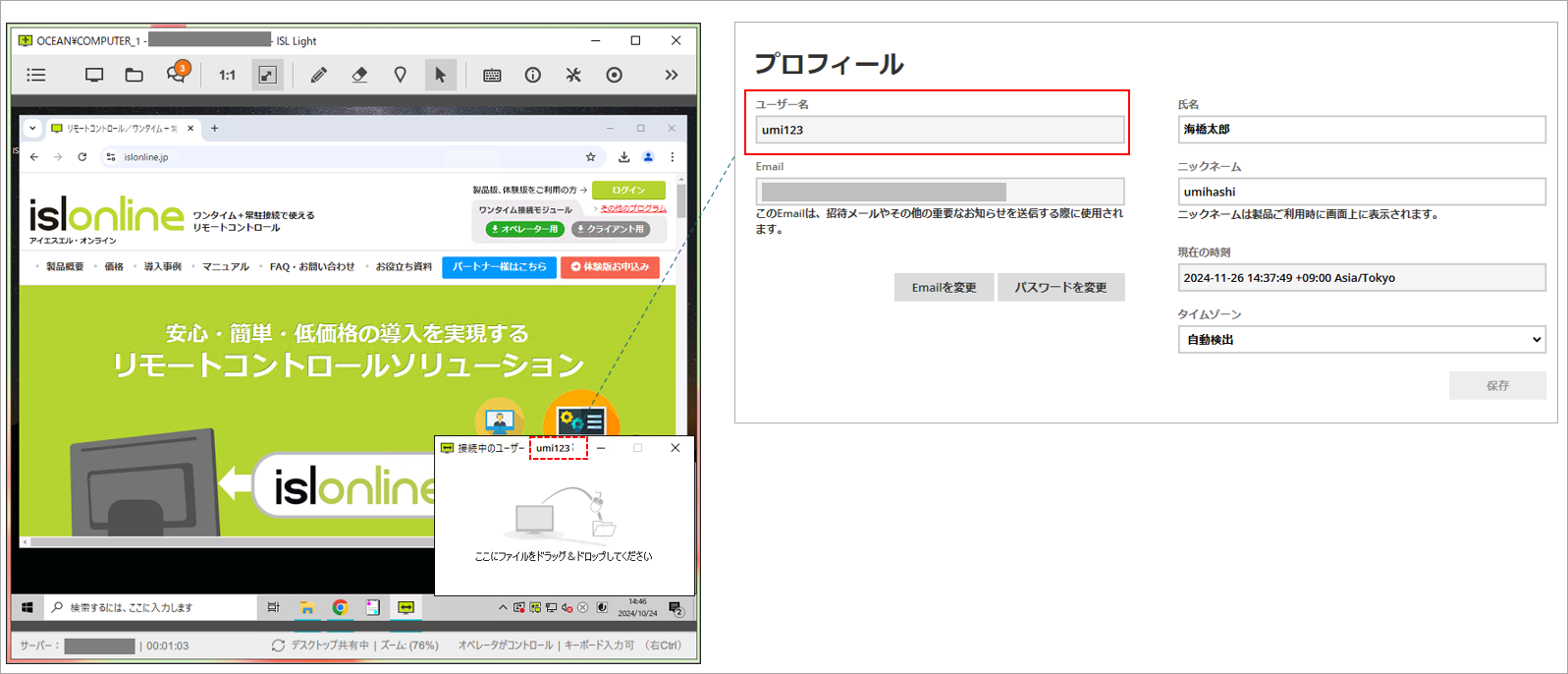Open the 導入事例 menu item
Screen dimensions: 1568x674
162,266
